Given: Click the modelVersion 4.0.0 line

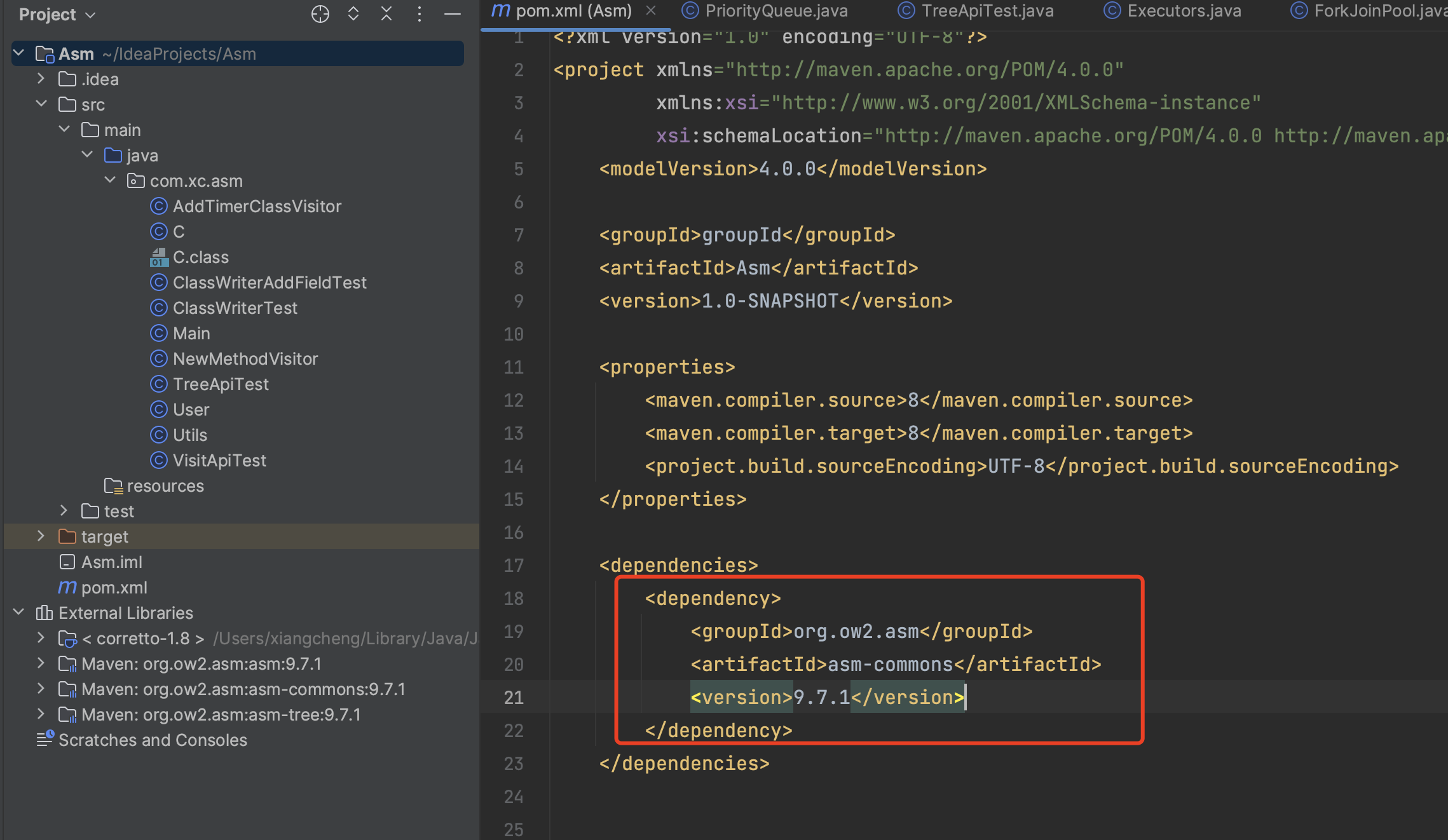Looking at the screenshot, I should pyautogui.click(x=793, y=169).
